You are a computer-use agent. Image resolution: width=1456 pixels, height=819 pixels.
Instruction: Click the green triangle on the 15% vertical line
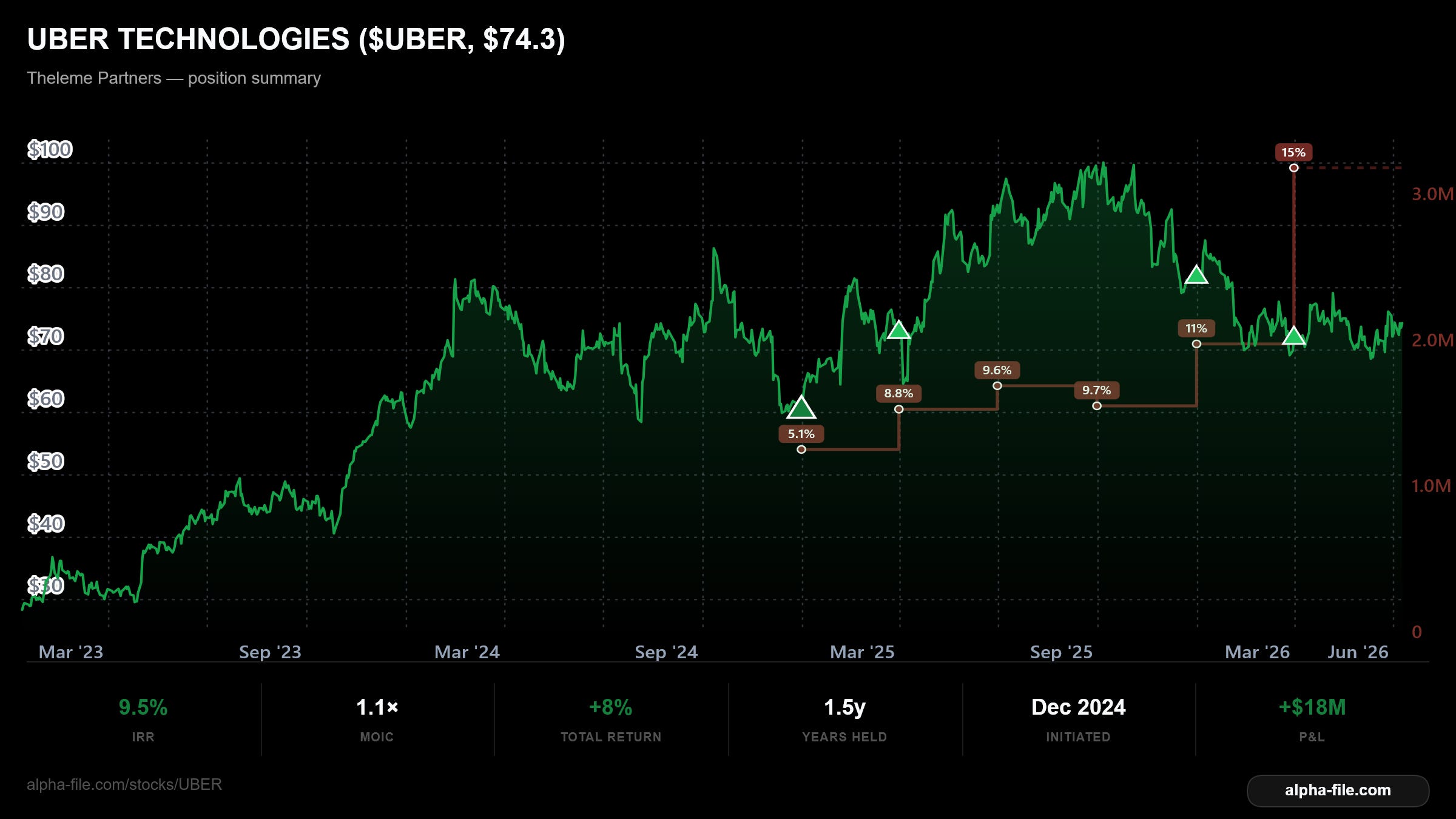click(x=1293, y=335)
